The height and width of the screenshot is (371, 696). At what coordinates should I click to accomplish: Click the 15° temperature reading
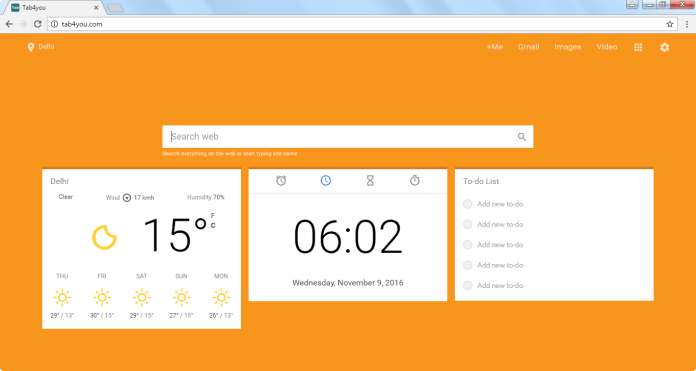tap(175, 235)
